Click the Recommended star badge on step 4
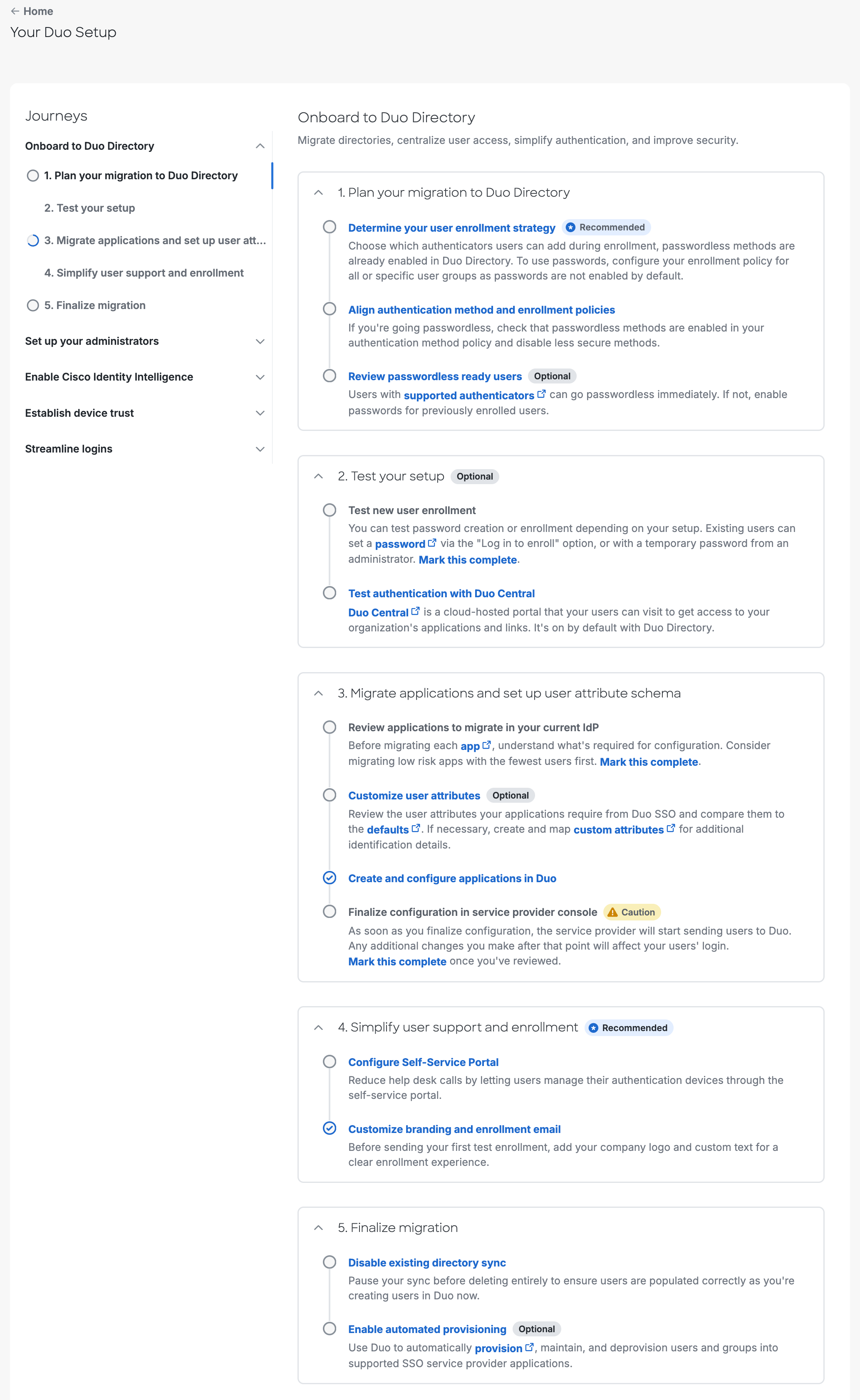Viewport: 860px width, 1400px height. pyautogui.click(x=594, y=1028)
